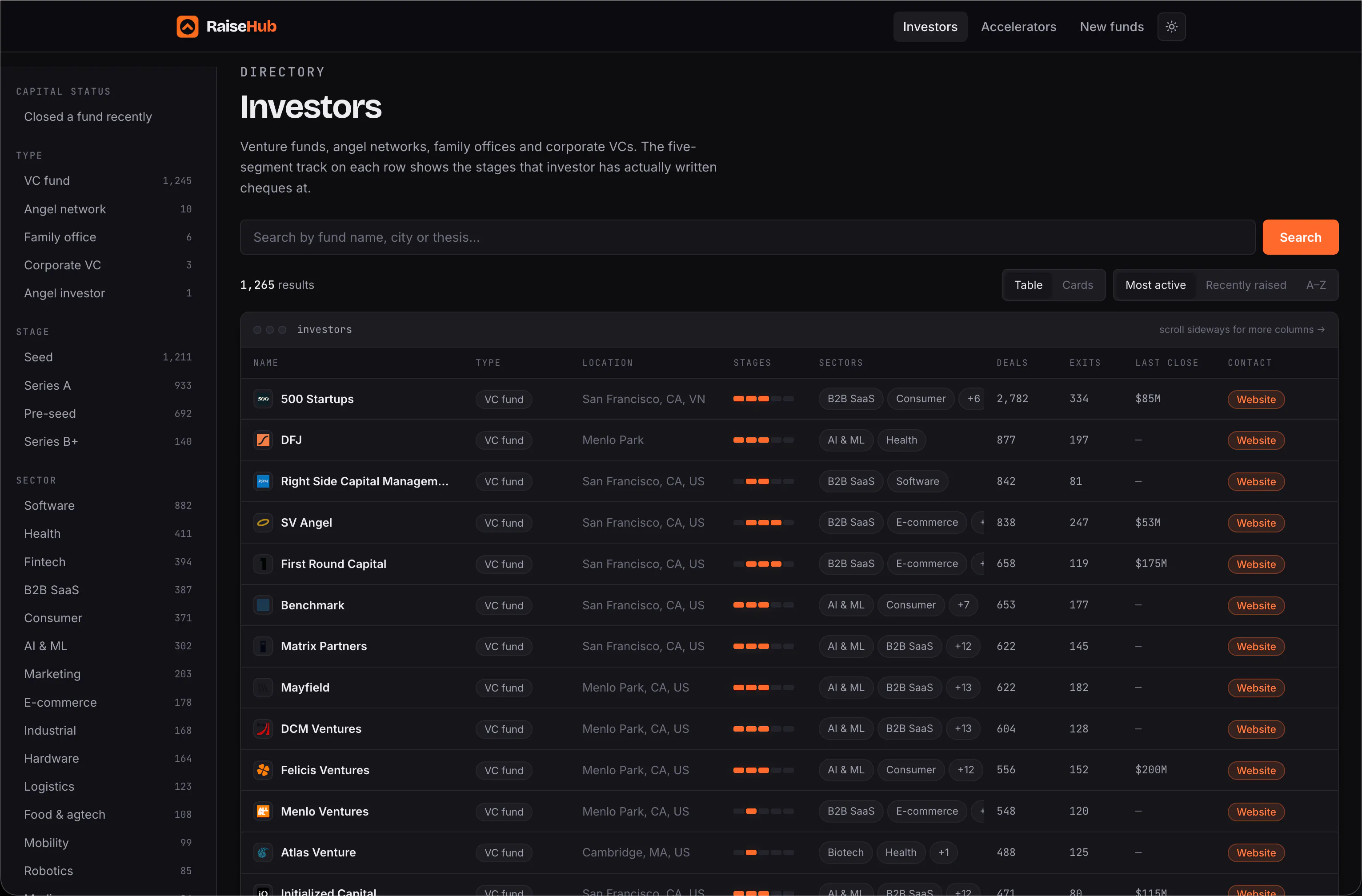Expand +13 sectors for DCM Ventures

[962, 728]
